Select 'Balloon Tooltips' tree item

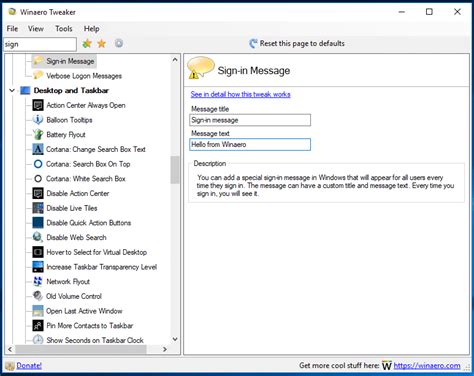(69, 120)
